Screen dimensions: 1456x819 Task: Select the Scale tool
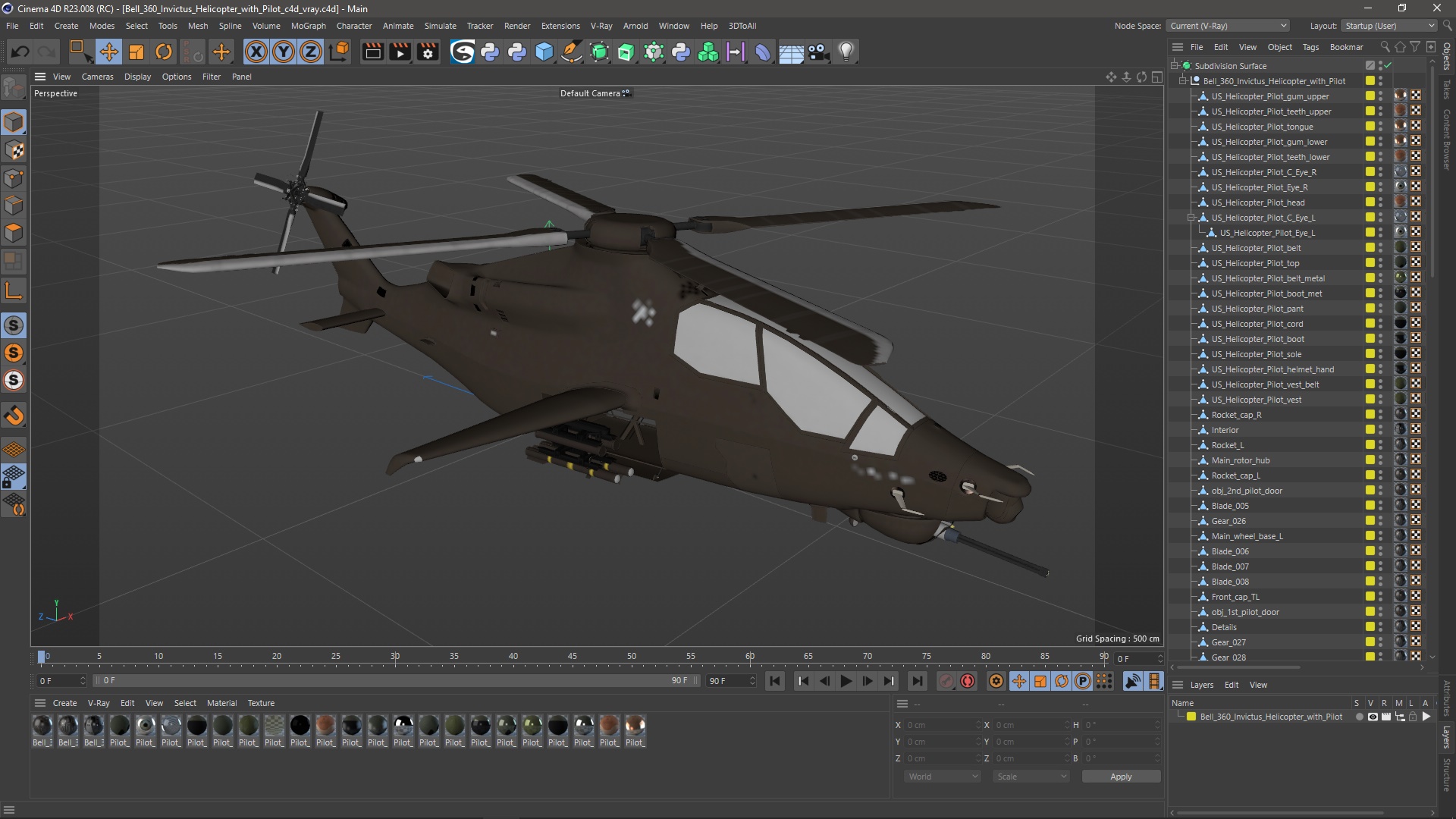click(136, 52)
